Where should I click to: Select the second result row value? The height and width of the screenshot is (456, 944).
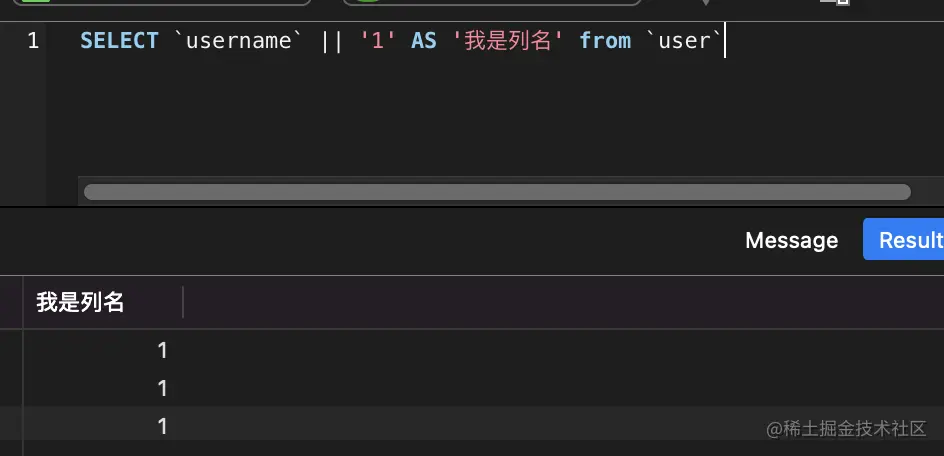(x=162, y=389)
